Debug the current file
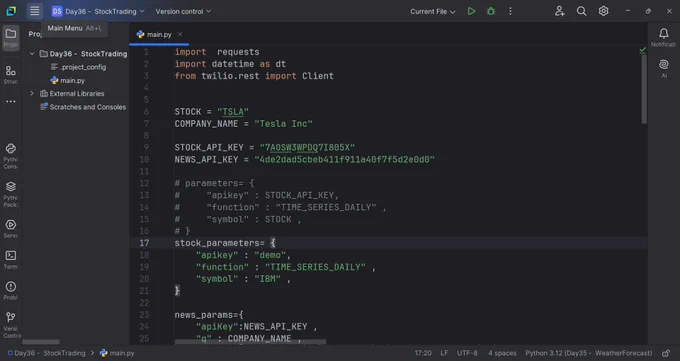The height and width of the screenshot is (361, 680). tap(491, 11)
